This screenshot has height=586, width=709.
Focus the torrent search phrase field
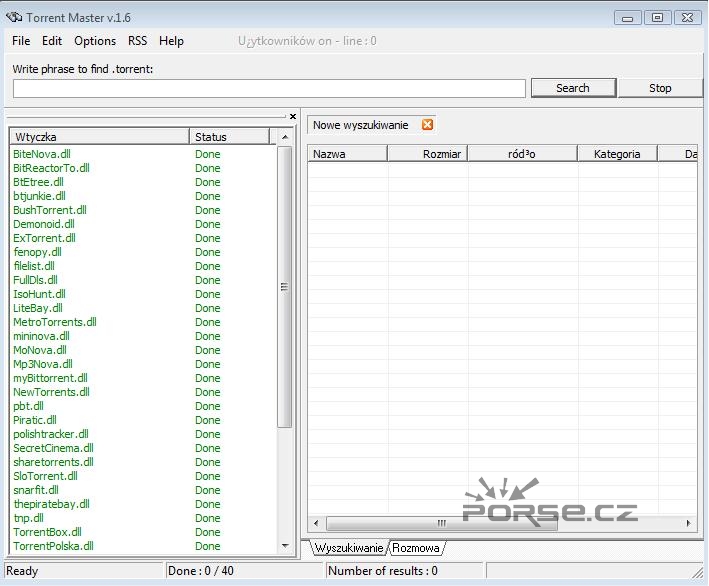click(x=269, y=89)
